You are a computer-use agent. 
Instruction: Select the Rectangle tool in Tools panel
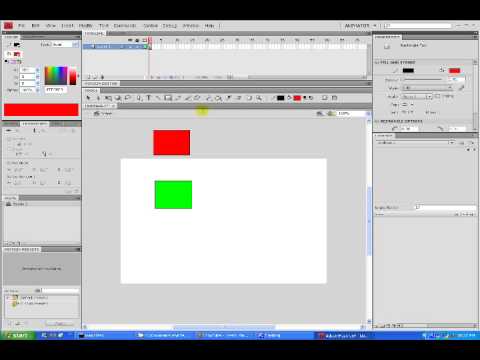click(x=168, y=98)
